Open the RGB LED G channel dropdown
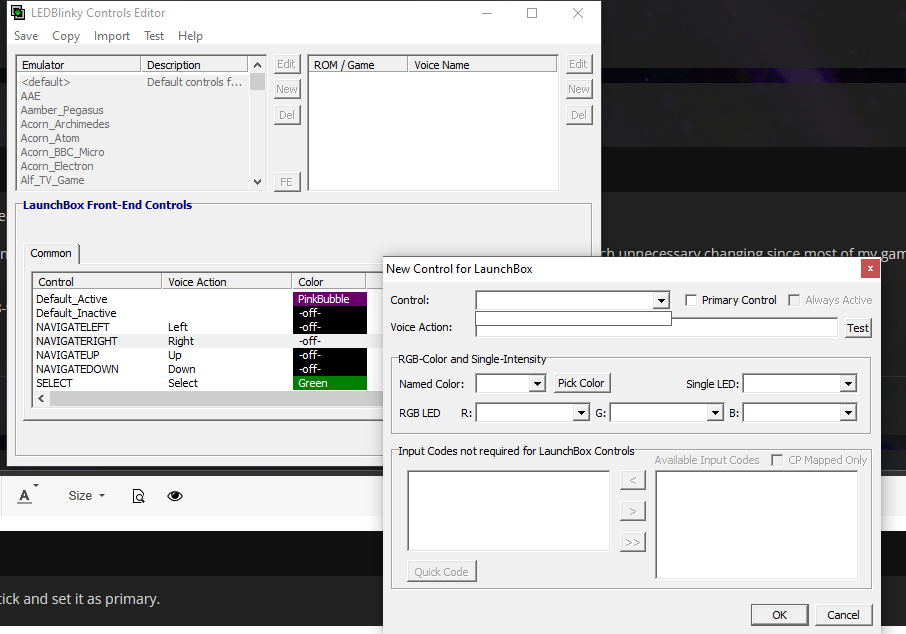The image size is (906, 634). pyautogui.click(x=715, y=413)
